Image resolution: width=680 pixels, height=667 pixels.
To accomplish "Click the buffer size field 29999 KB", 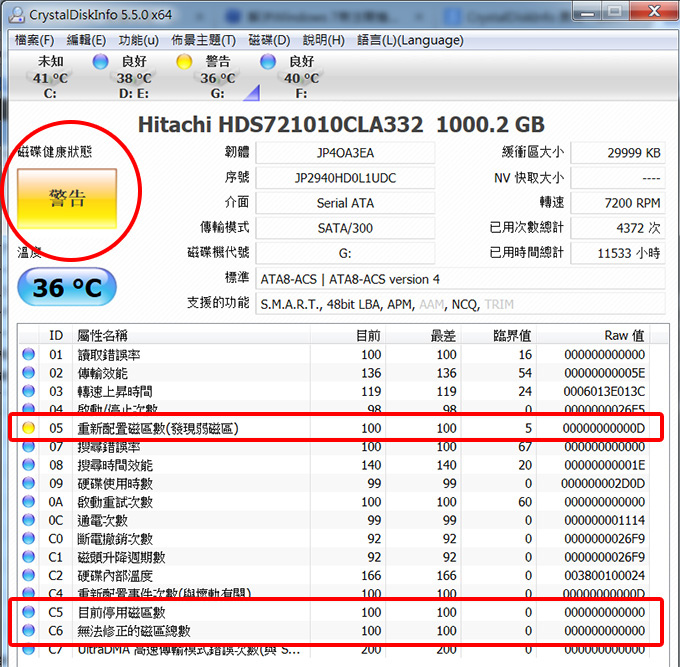I will point(618,153).
